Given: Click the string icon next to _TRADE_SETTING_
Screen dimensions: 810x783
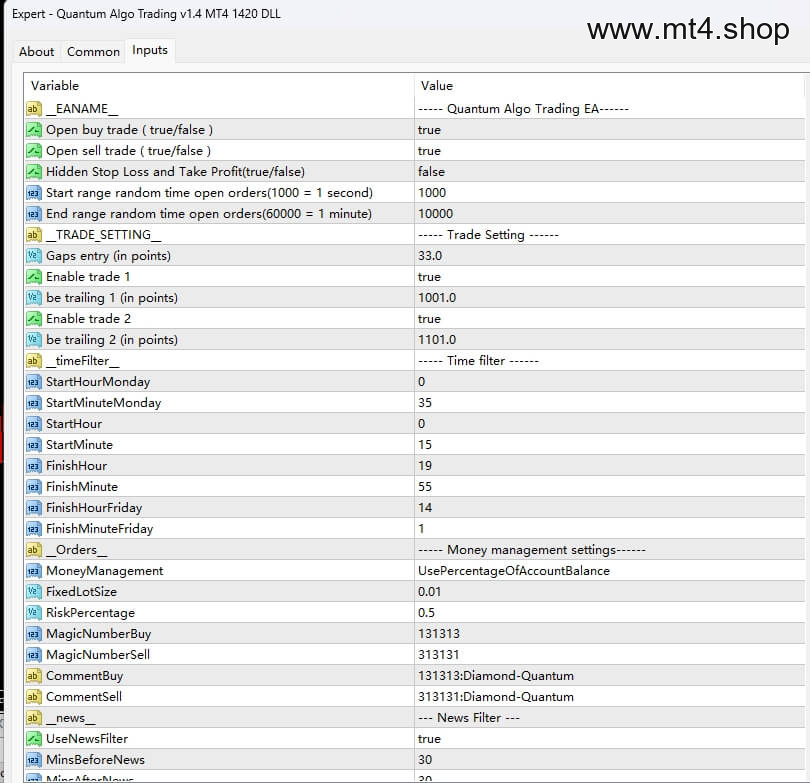Looking at the screenshot, I should (x=34, y=235).
